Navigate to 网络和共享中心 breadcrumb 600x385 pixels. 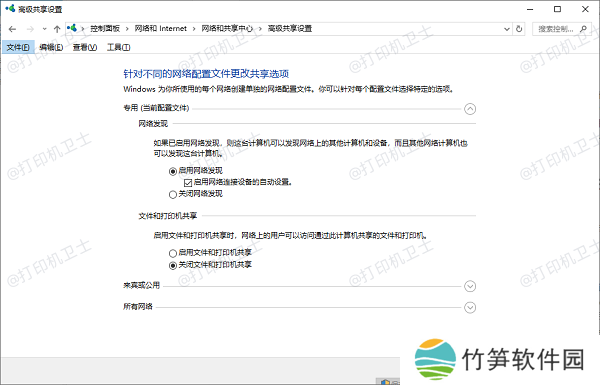tap(227, 28)
